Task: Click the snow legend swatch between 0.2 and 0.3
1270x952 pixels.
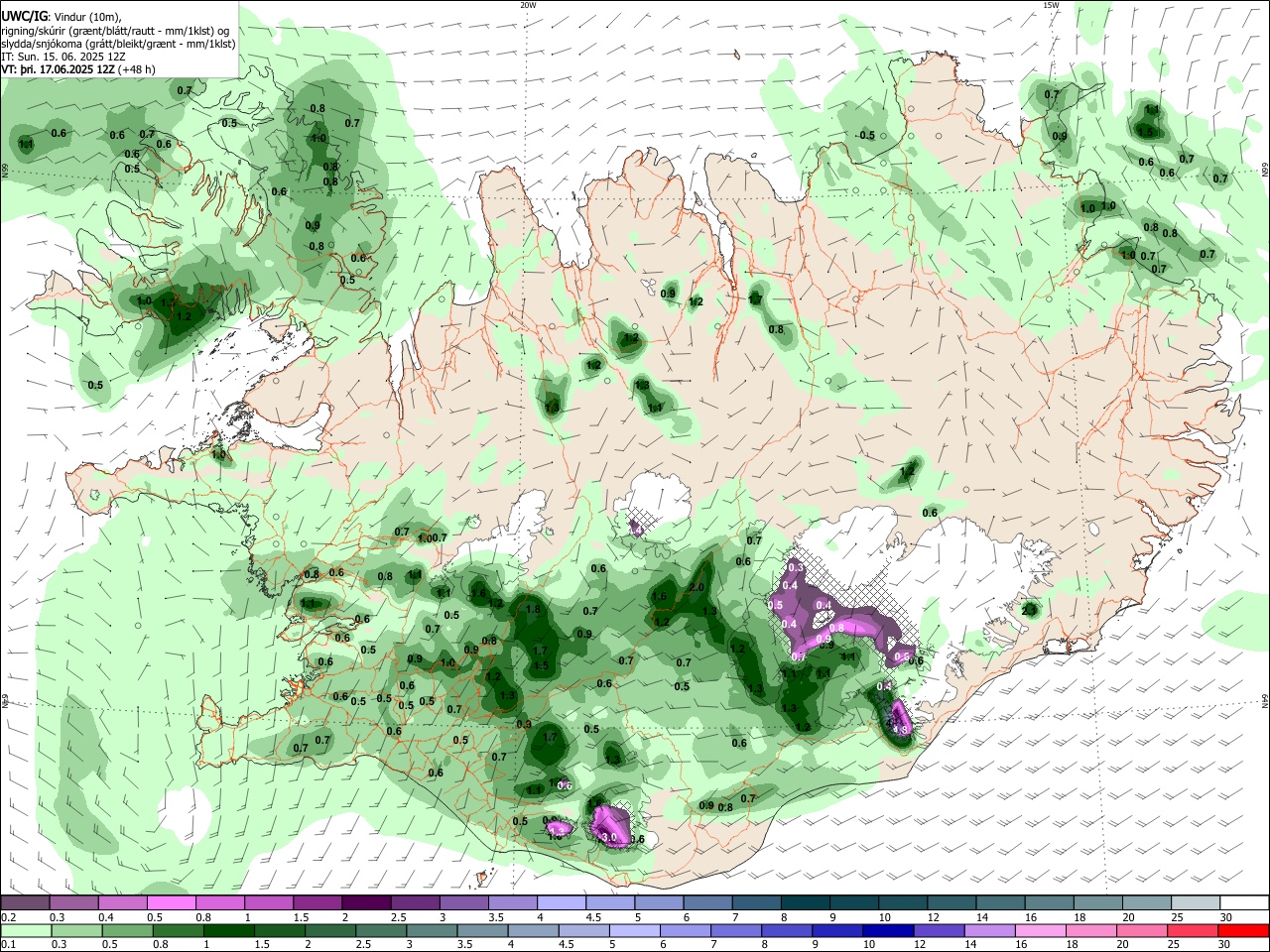Action: [25, 902]
